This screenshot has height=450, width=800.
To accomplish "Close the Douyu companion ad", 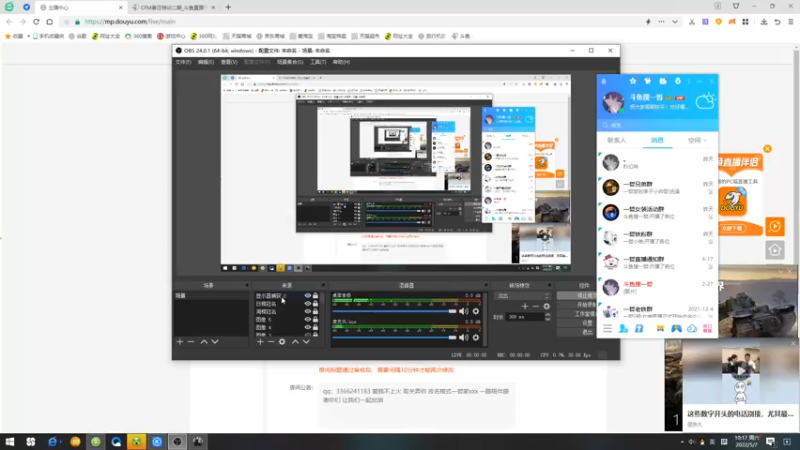I will coord(767,148).
